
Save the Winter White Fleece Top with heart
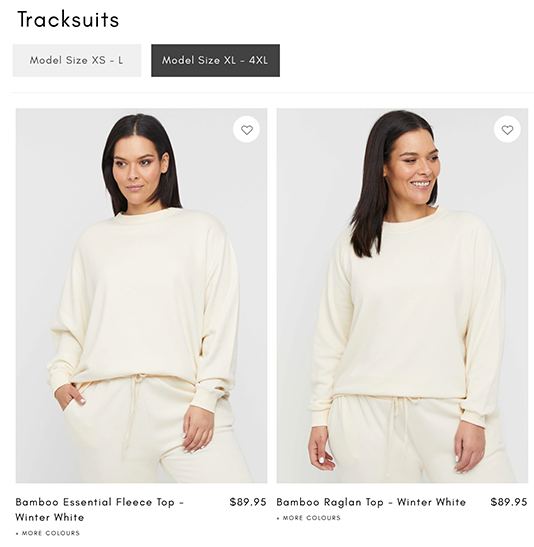246,129
